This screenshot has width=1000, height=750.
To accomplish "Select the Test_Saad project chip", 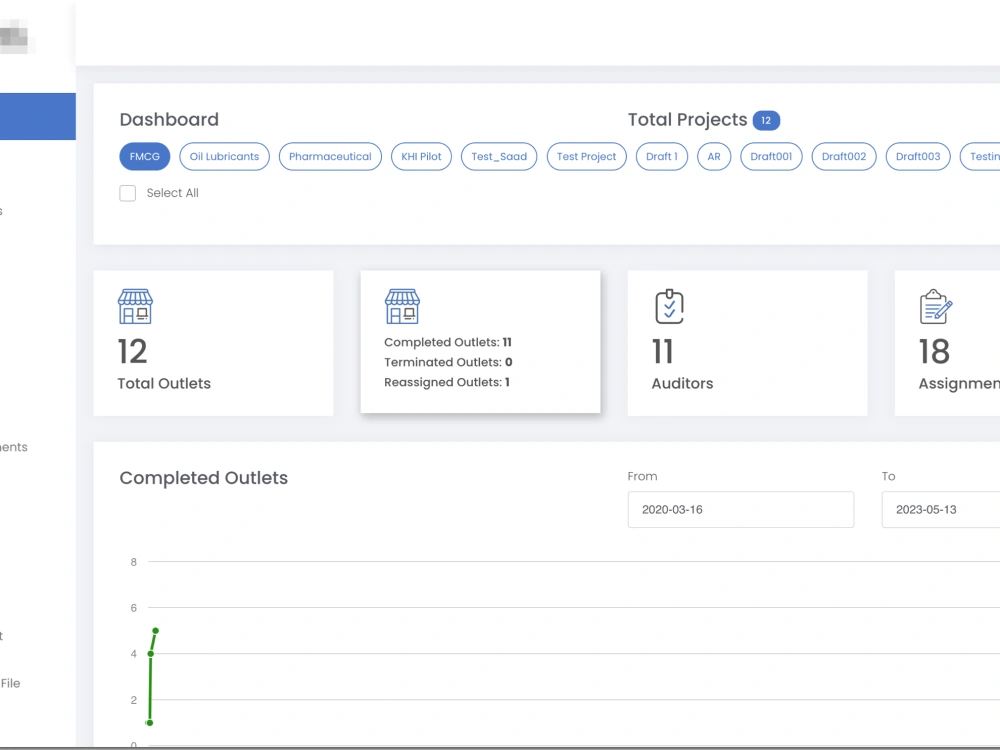I will click(499, 156).
